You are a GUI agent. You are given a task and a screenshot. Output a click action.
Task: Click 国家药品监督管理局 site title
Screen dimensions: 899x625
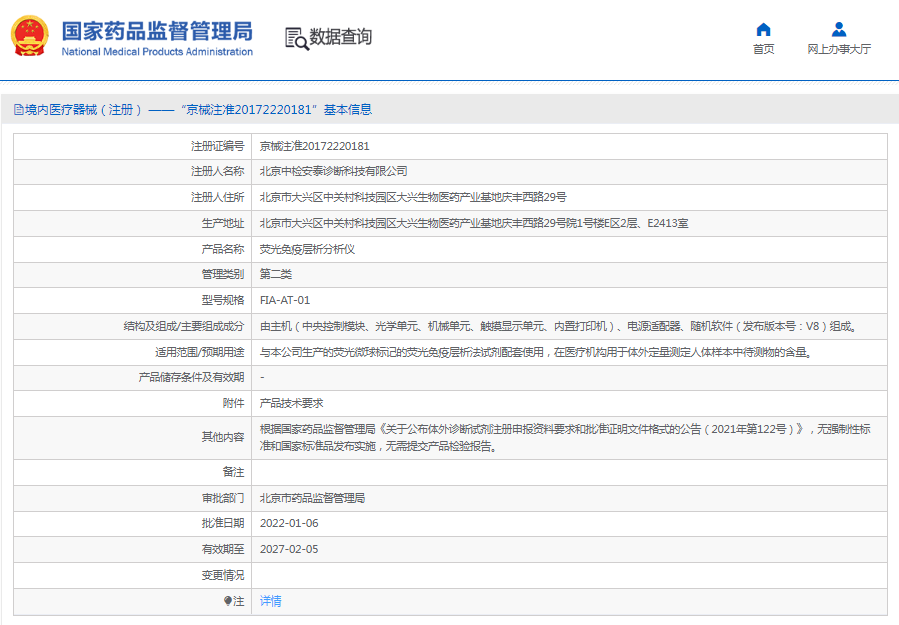(157, 31)
